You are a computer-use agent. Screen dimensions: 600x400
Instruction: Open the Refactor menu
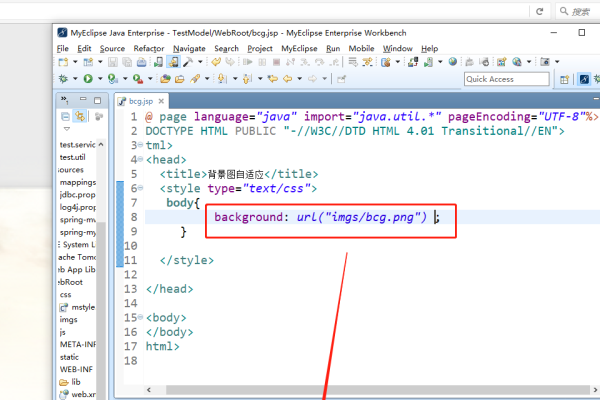point(149,48)
